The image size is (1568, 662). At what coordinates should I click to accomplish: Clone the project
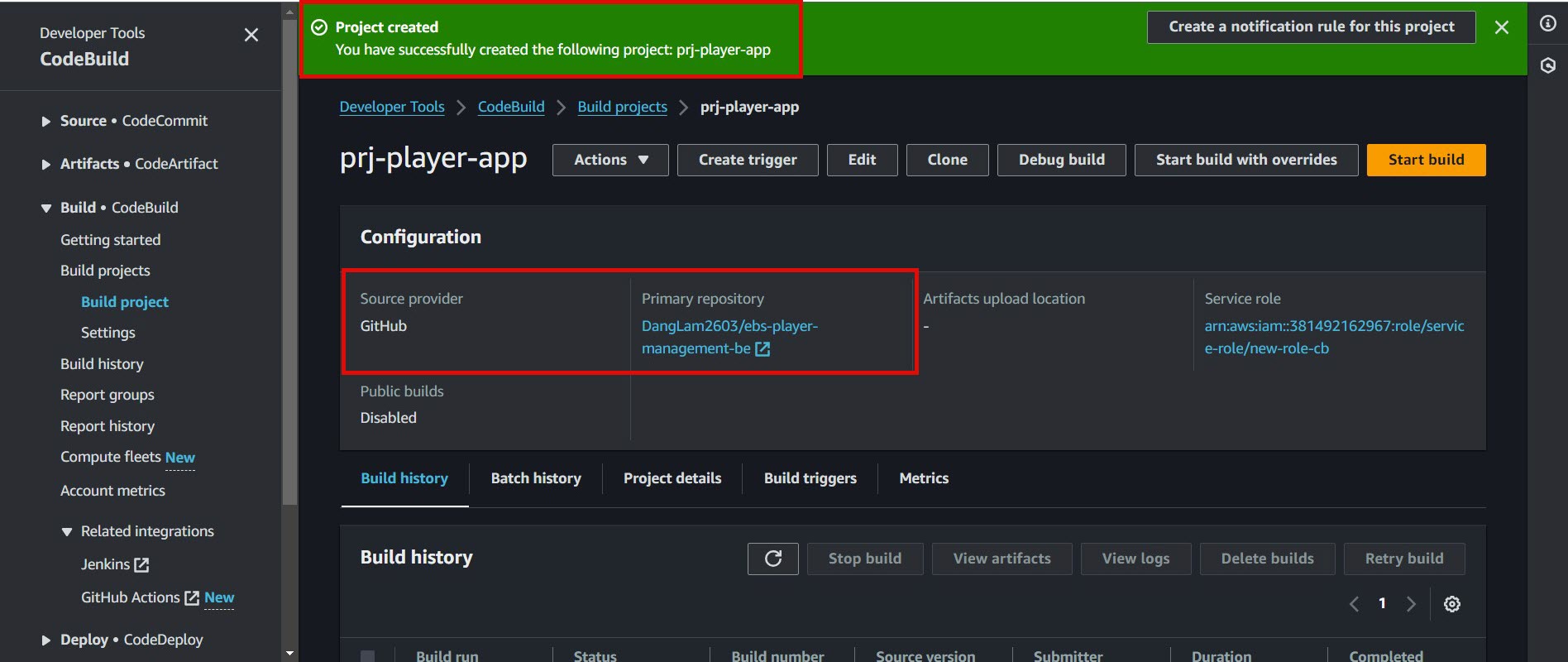[x=948, y=160]
